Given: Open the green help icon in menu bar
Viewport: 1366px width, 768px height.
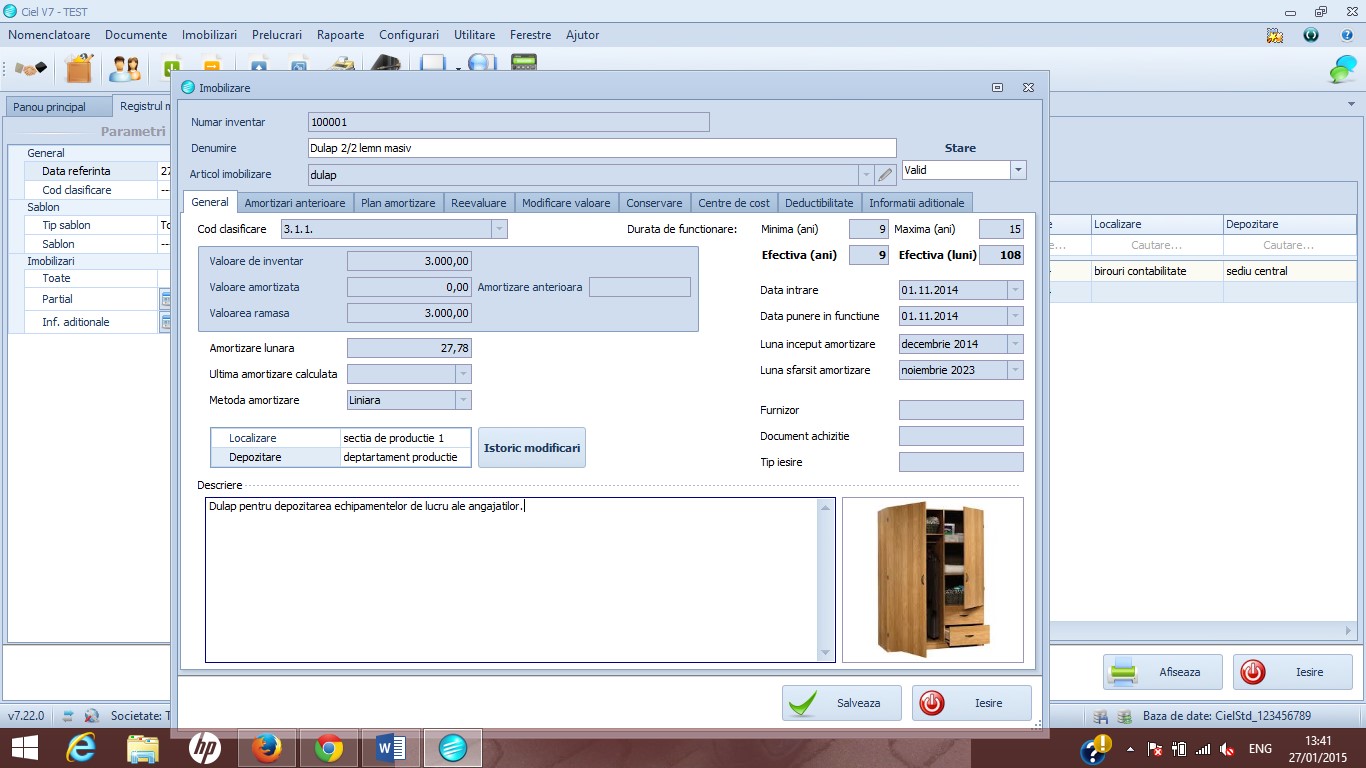Looking at the screenshot, I should [1311, 35].
